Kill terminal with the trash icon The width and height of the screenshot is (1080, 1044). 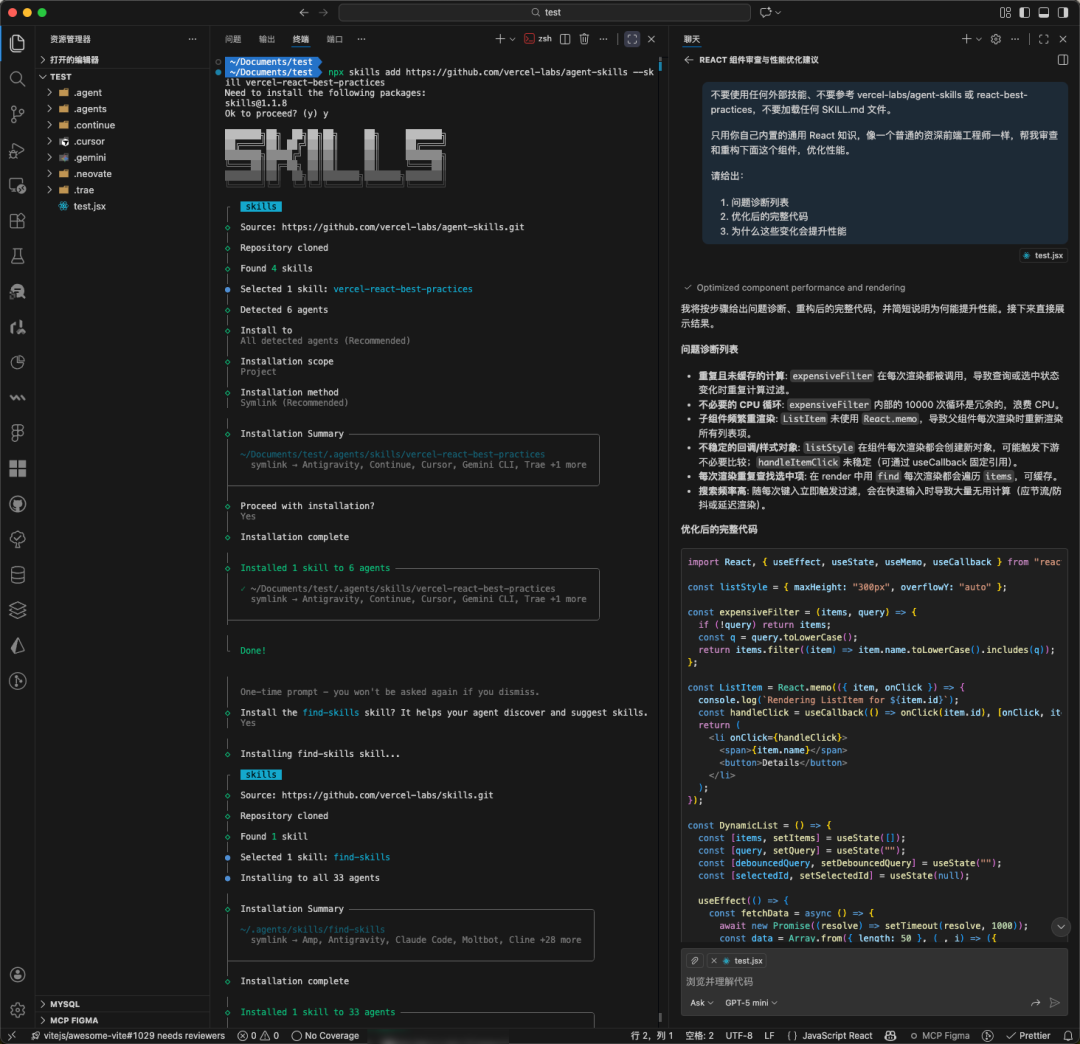coord(584,39)
